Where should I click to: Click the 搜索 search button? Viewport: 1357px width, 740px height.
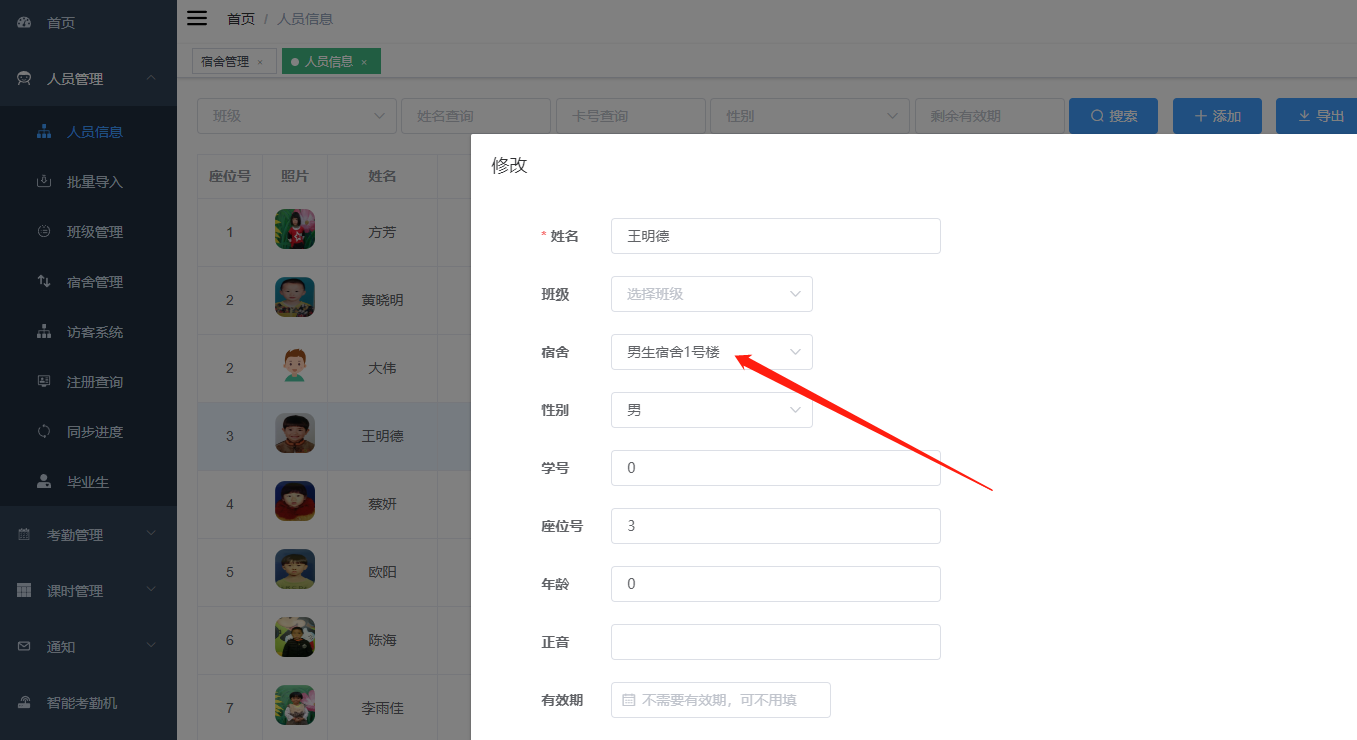tap(1113, 115)
